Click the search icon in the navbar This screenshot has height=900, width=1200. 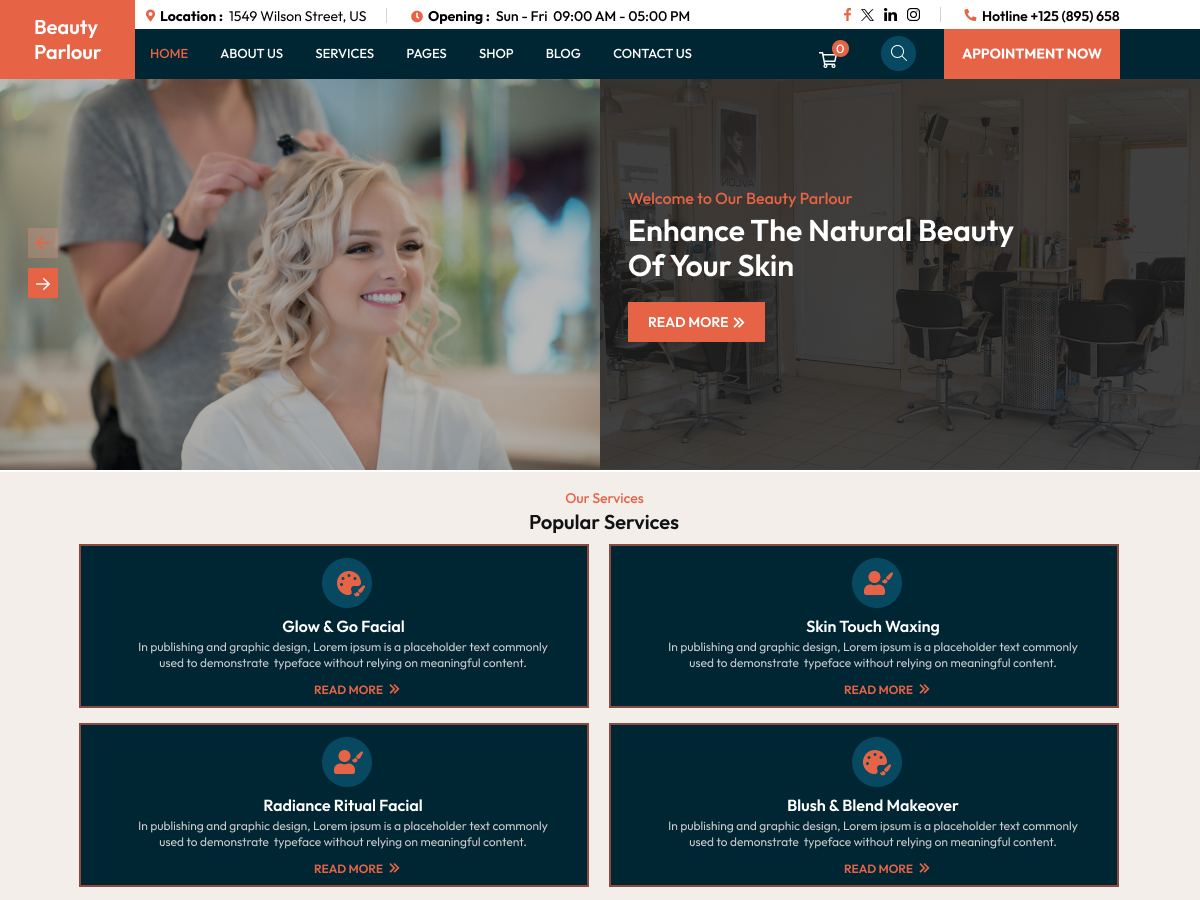[897, 53]
